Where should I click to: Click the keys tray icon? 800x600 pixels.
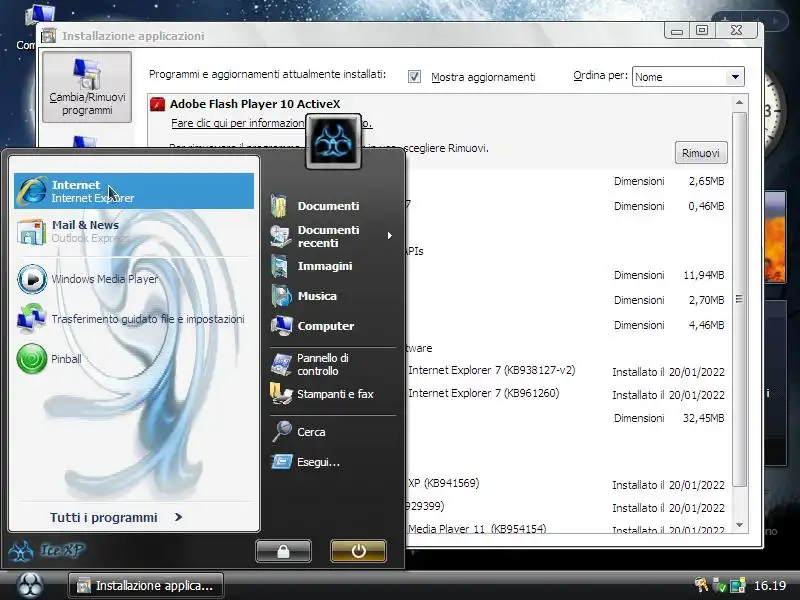point(702,585)
